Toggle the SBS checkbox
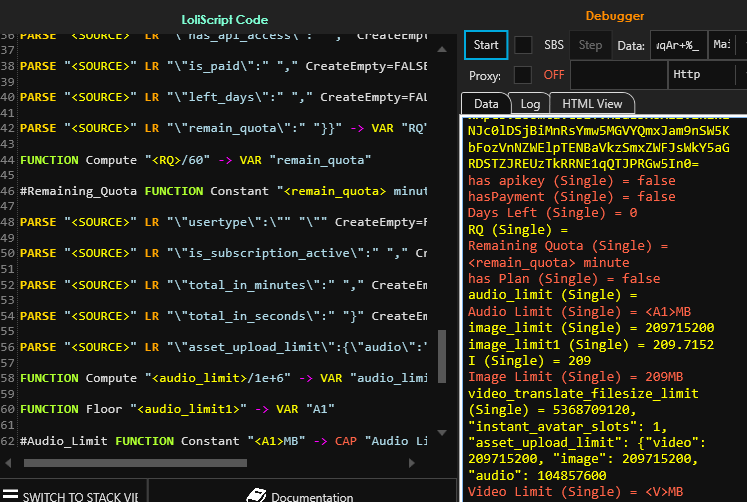747x502 pixels. pos(523,45)
